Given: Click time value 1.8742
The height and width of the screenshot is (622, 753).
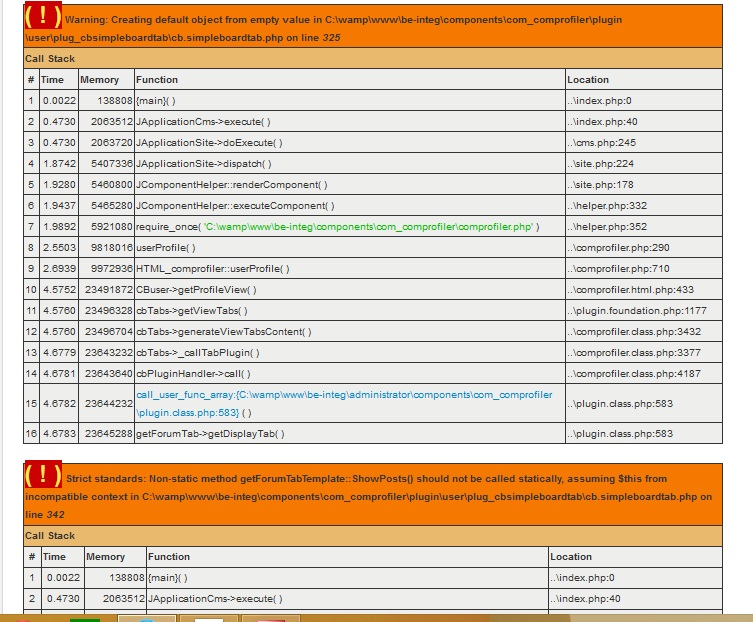Looking at the screenshot, I should click(59, 164).
